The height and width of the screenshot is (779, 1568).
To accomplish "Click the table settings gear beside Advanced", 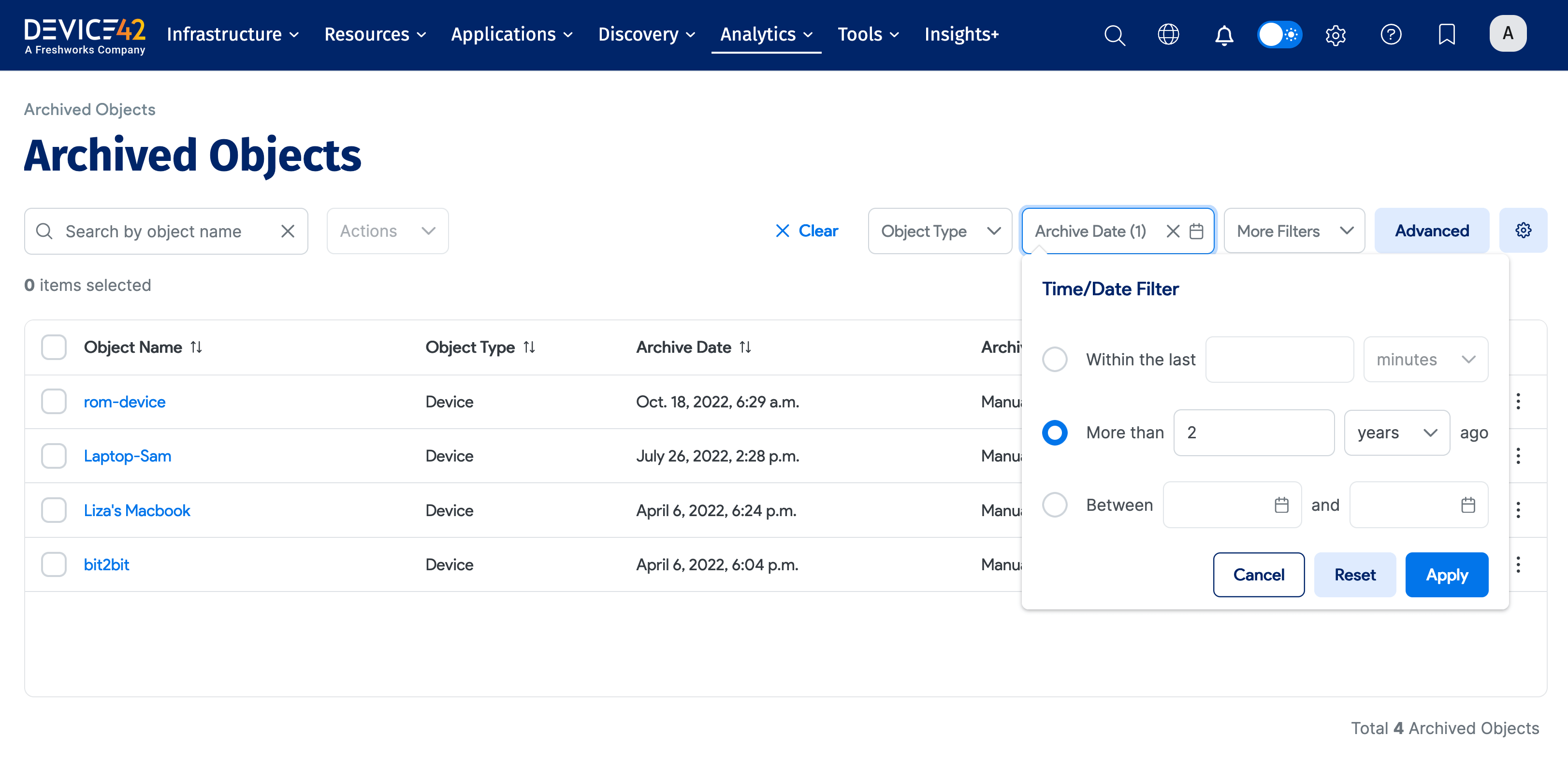I will pyautogui.click(x=1524, y=230).
